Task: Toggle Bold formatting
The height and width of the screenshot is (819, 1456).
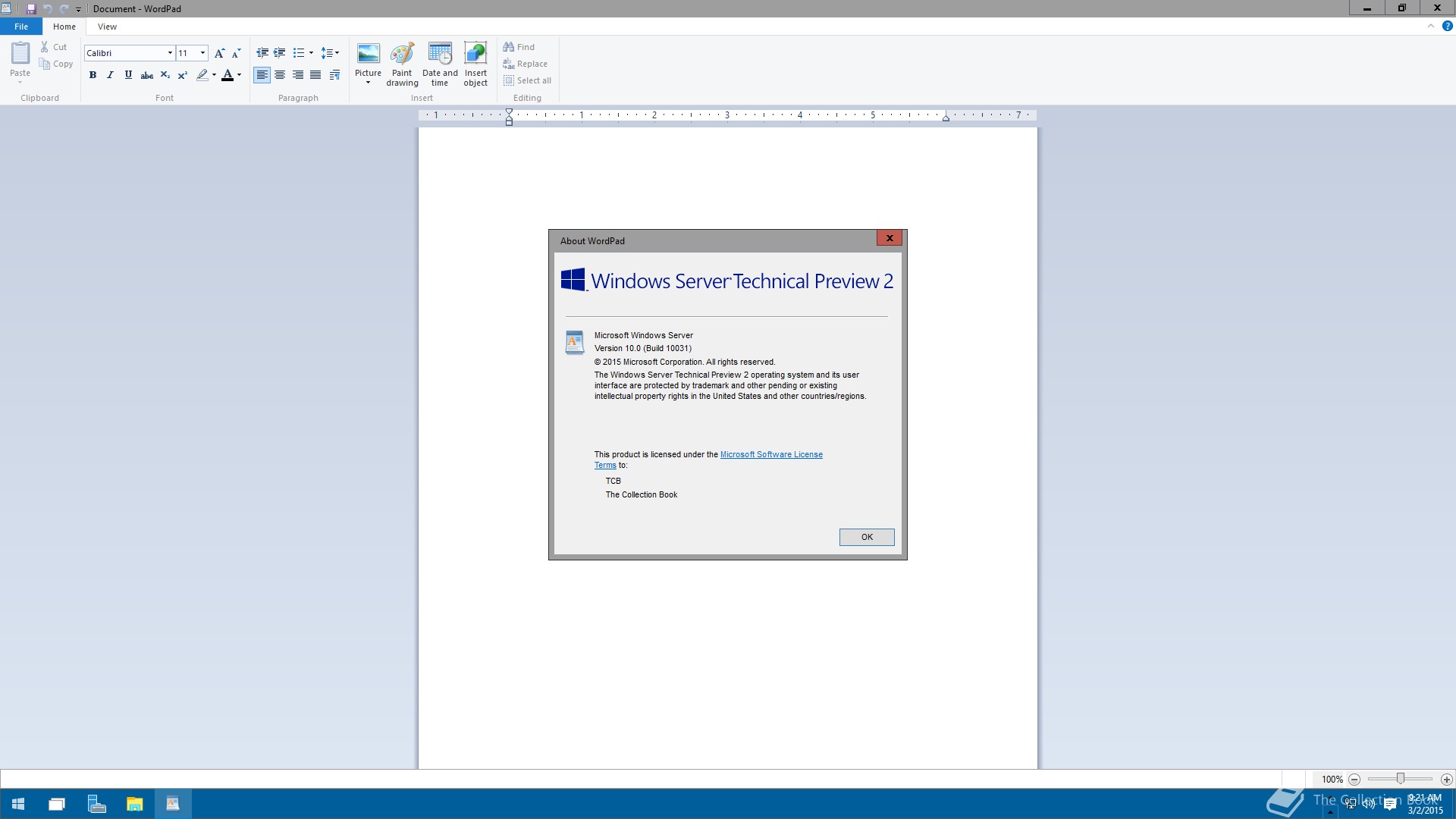Action: pos(93,75)
